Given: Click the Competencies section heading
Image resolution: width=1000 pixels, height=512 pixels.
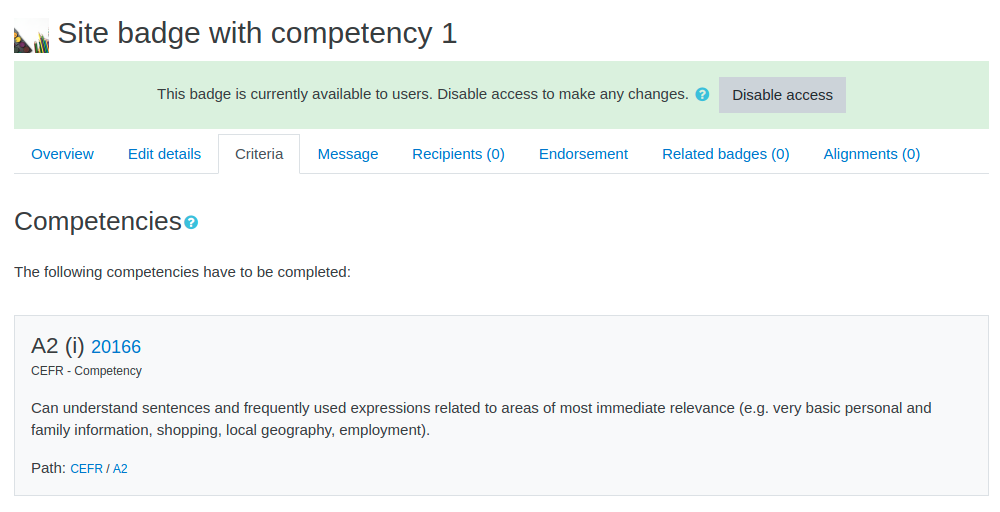Looking at the screenshot, I should (98, 221).
